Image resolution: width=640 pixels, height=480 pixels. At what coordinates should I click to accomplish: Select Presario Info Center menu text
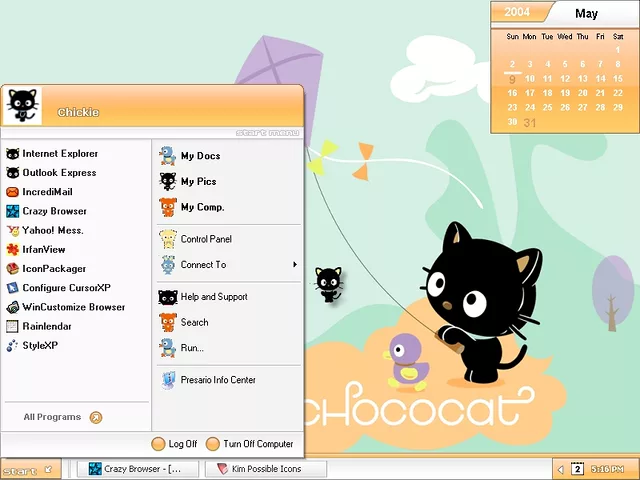(218, 380)
